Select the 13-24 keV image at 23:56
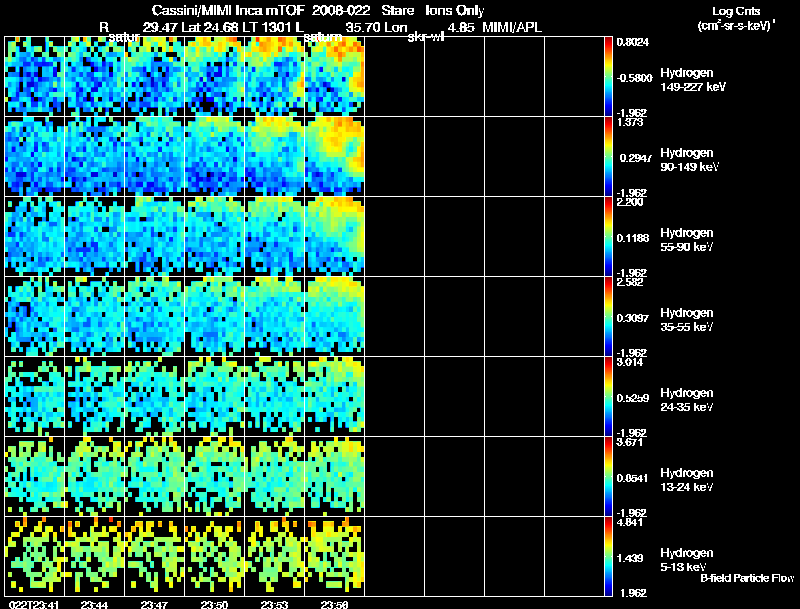Image resolution: width=800 pixels, height=609 pixels. tap(335, 477)
